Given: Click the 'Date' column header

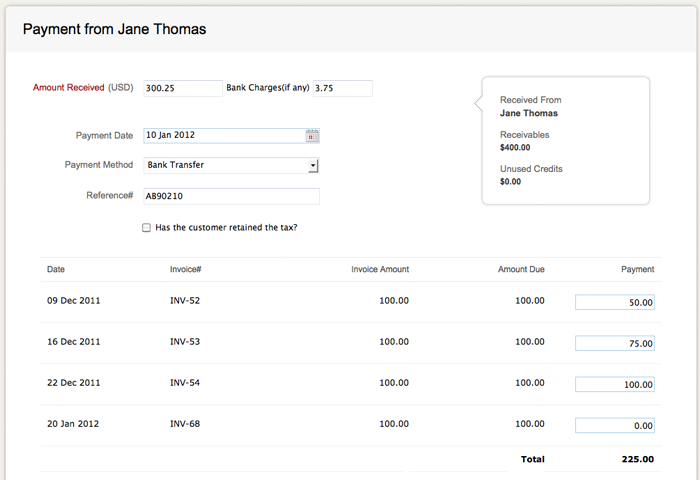Looking at the screenshot, I should click(x=56, y=269).
